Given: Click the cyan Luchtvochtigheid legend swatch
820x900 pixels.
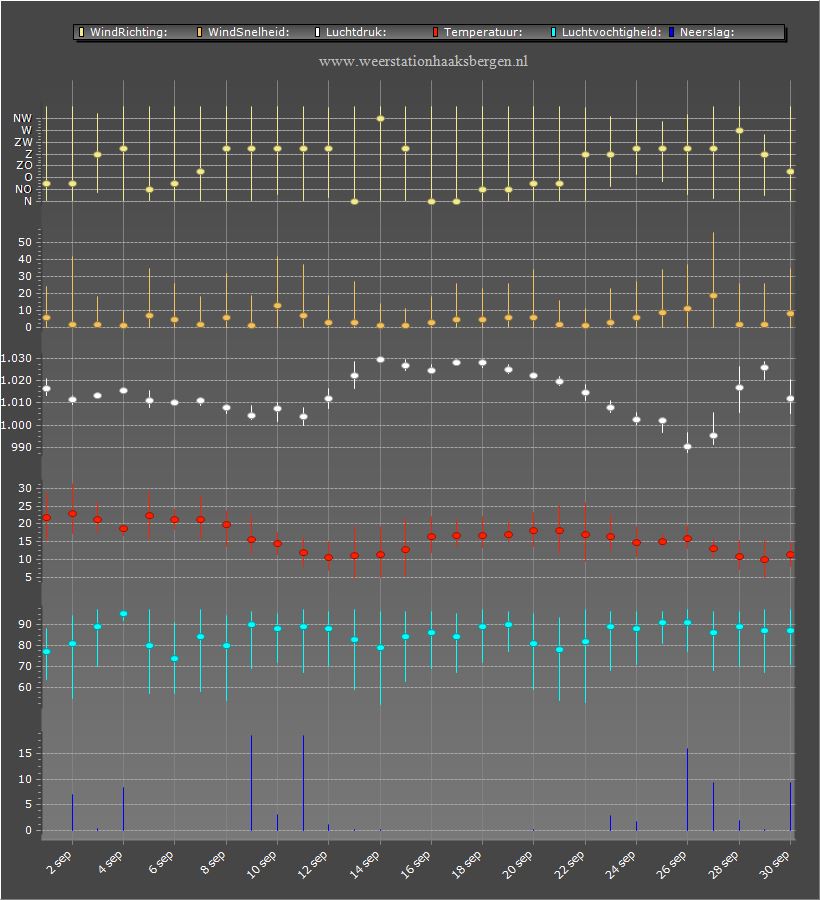Looking at the screenshot, I should pyautogui.click(x=553, y=32).
